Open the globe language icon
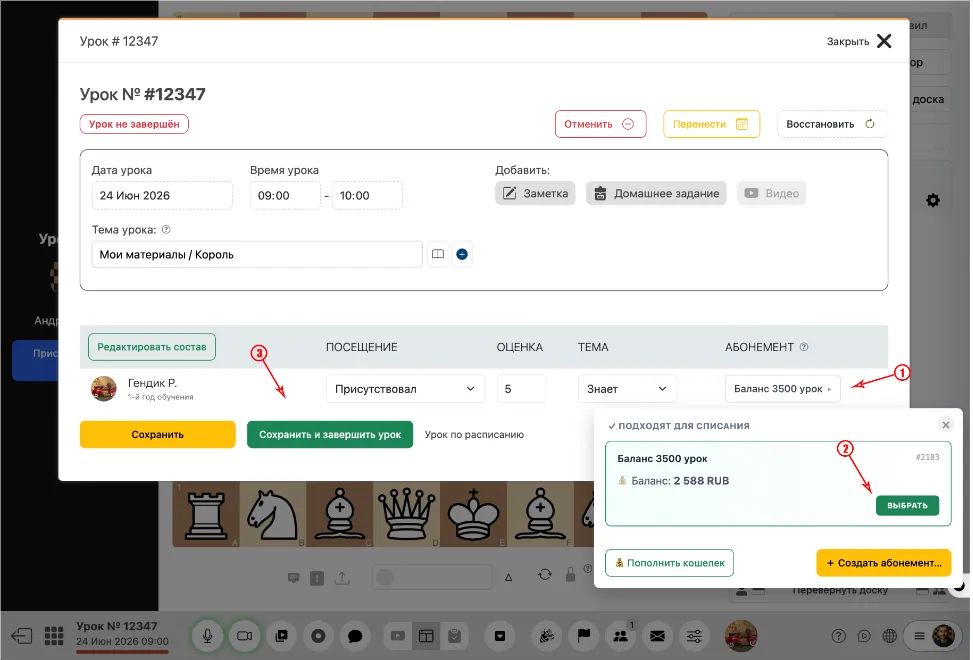This screenshot has height=660, width=973. tap(890, 636)
